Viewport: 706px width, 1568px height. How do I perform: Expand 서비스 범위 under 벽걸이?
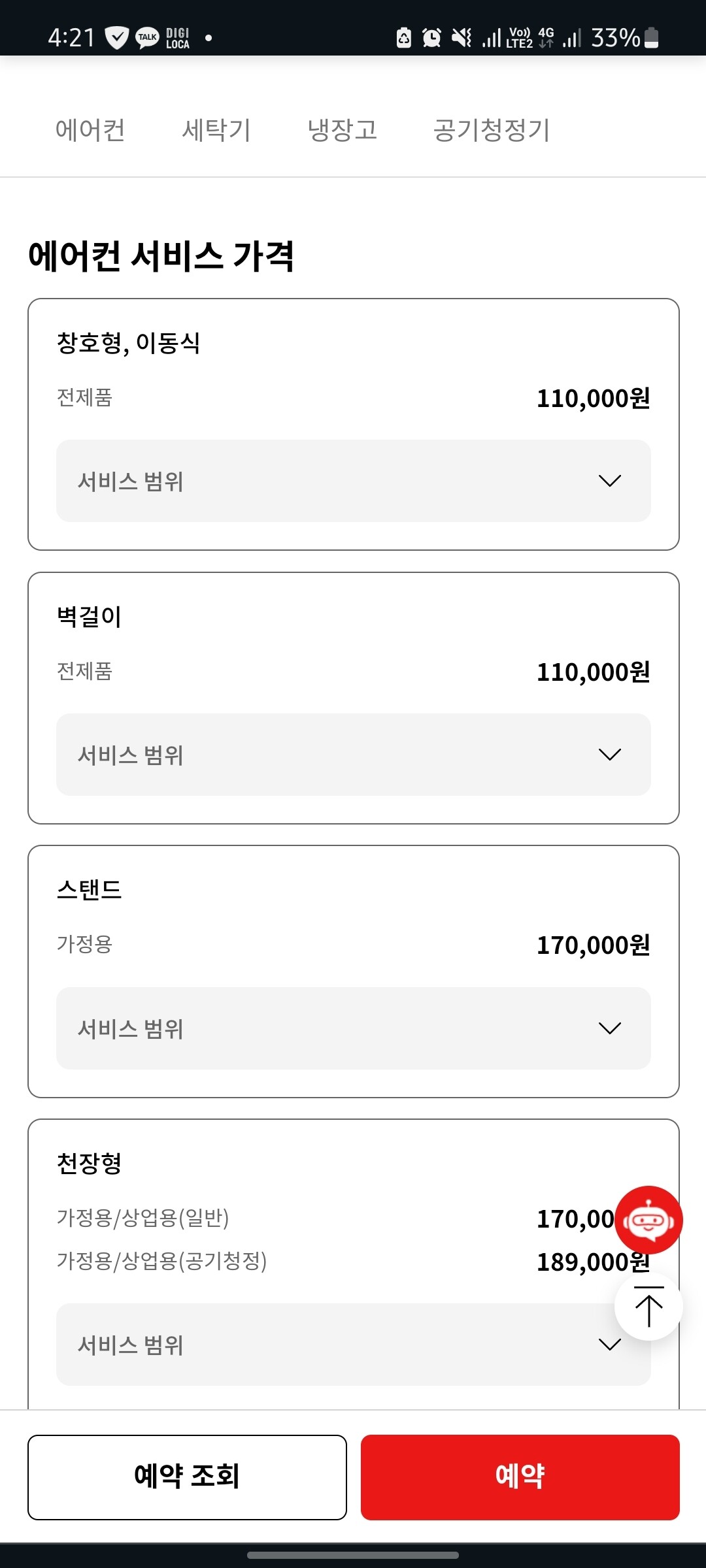tap(353, 755)
